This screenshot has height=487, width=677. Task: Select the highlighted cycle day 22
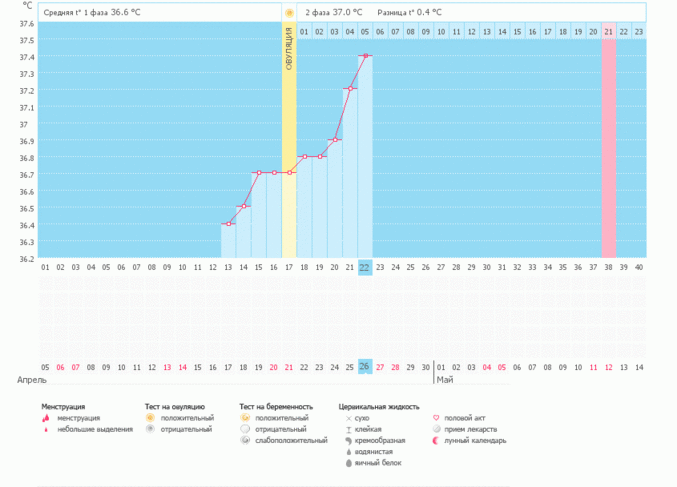365,267
